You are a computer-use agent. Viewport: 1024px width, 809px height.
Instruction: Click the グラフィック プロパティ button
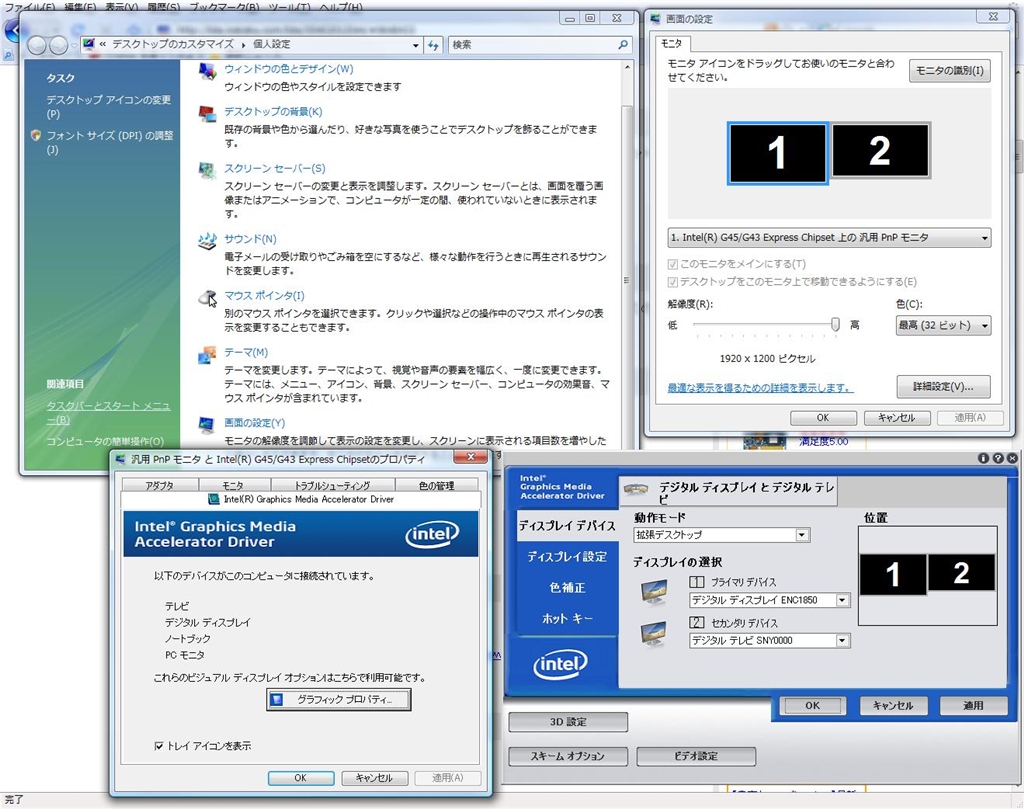(339, 699)
